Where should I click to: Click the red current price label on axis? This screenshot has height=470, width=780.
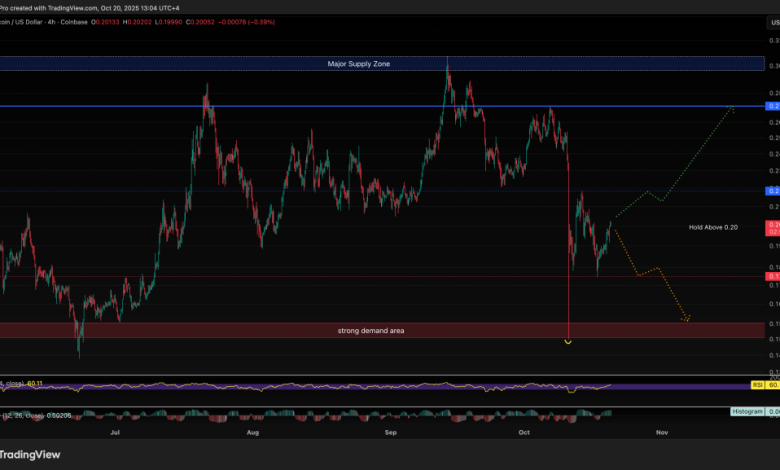pyautogui.click(x=772, y=228)
